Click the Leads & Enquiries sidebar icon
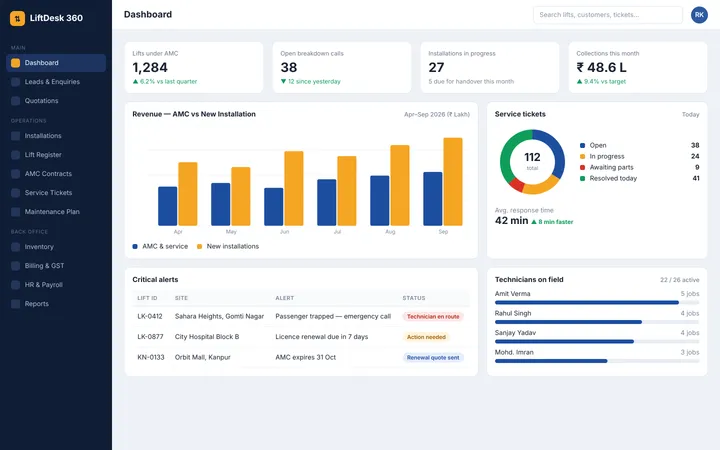The height and width of the screenshot is (450, 720). [15, 82]
